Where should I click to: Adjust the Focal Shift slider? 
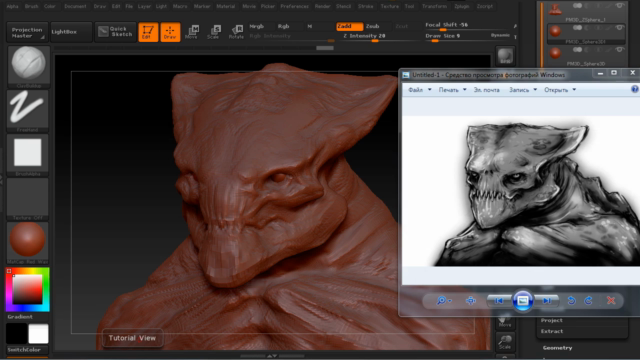467,27
